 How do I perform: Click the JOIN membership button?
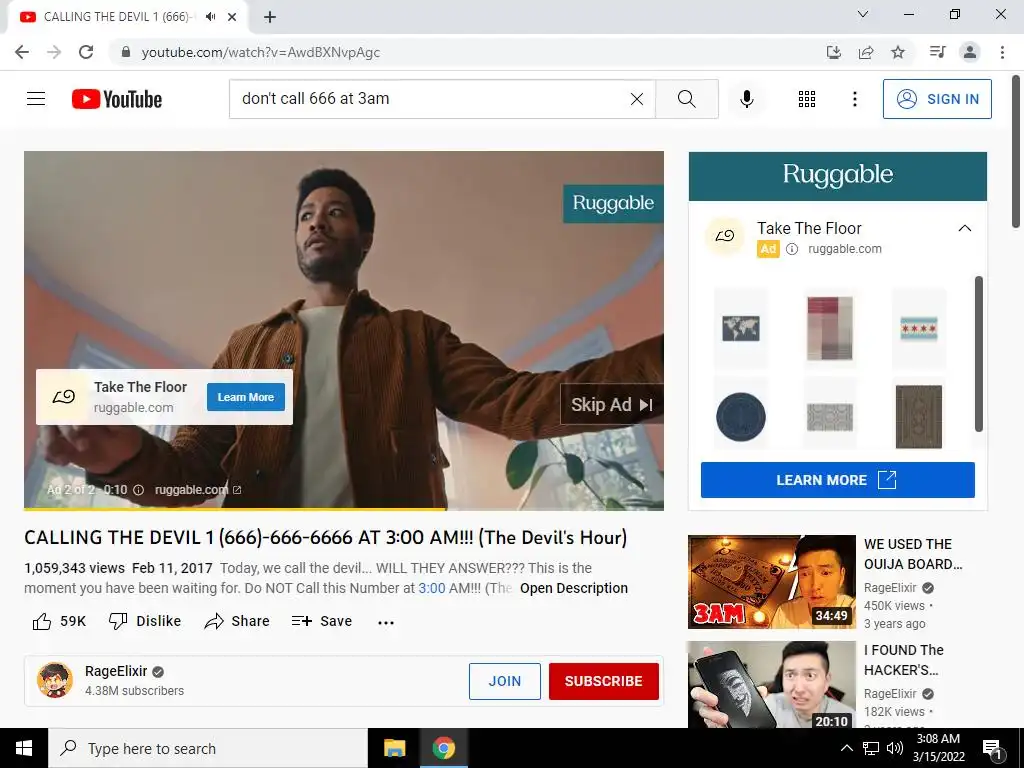click(x=505, y=681)
